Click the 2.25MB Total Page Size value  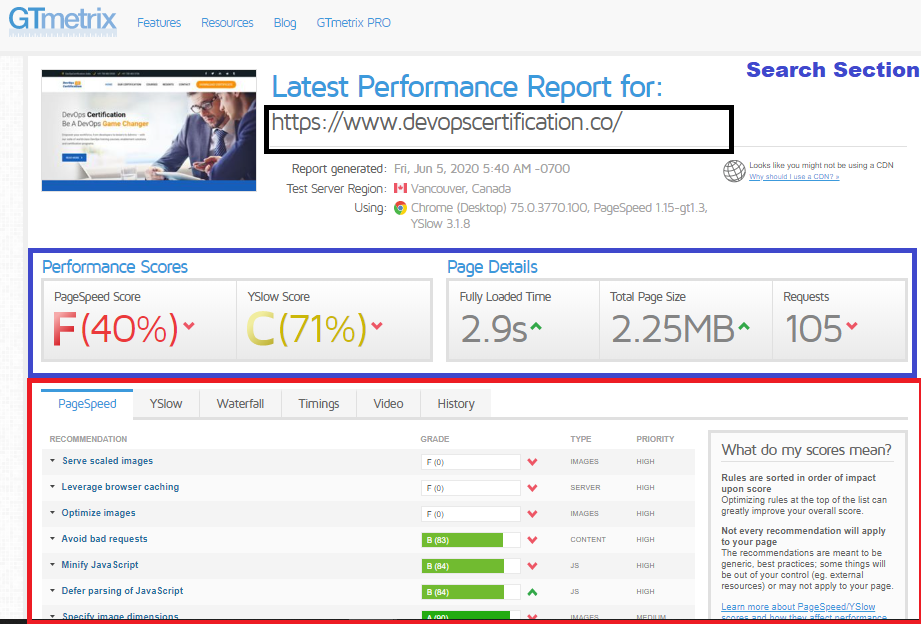tap(673, 328)
